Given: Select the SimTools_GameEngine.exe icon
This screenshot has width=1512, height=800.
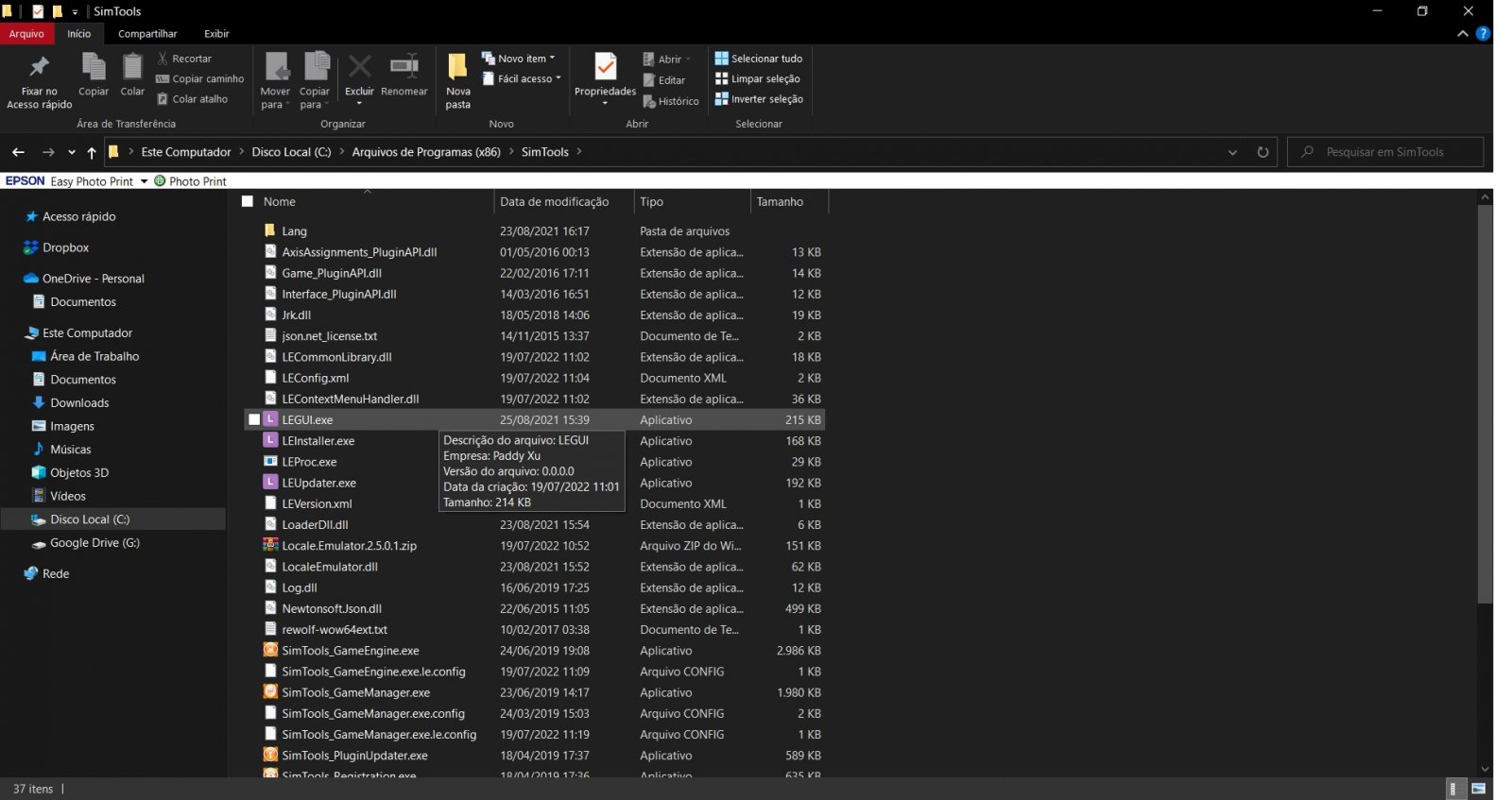Looking at the screenshot, I should pyautogui.click(x=270, y=651).
